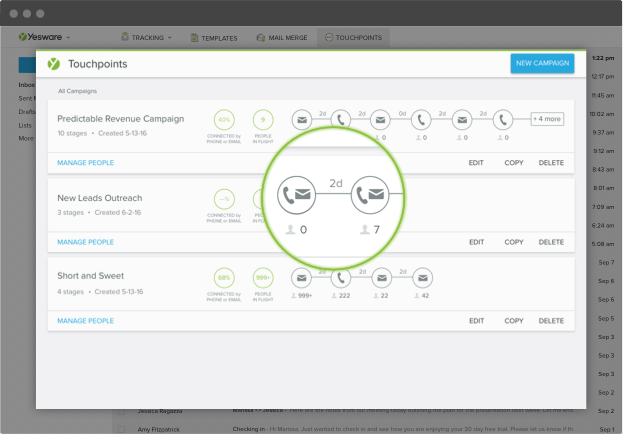Check the Amy Fitzpatrick email checkbox

click(x=122, y=429)
